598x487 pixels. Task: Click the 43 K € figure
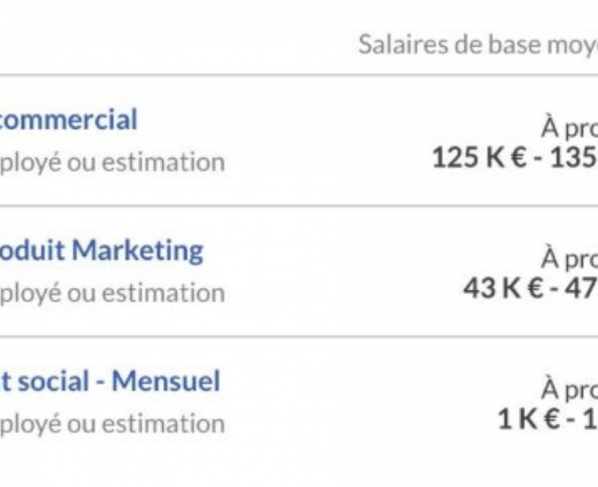(x=503, y=288)
